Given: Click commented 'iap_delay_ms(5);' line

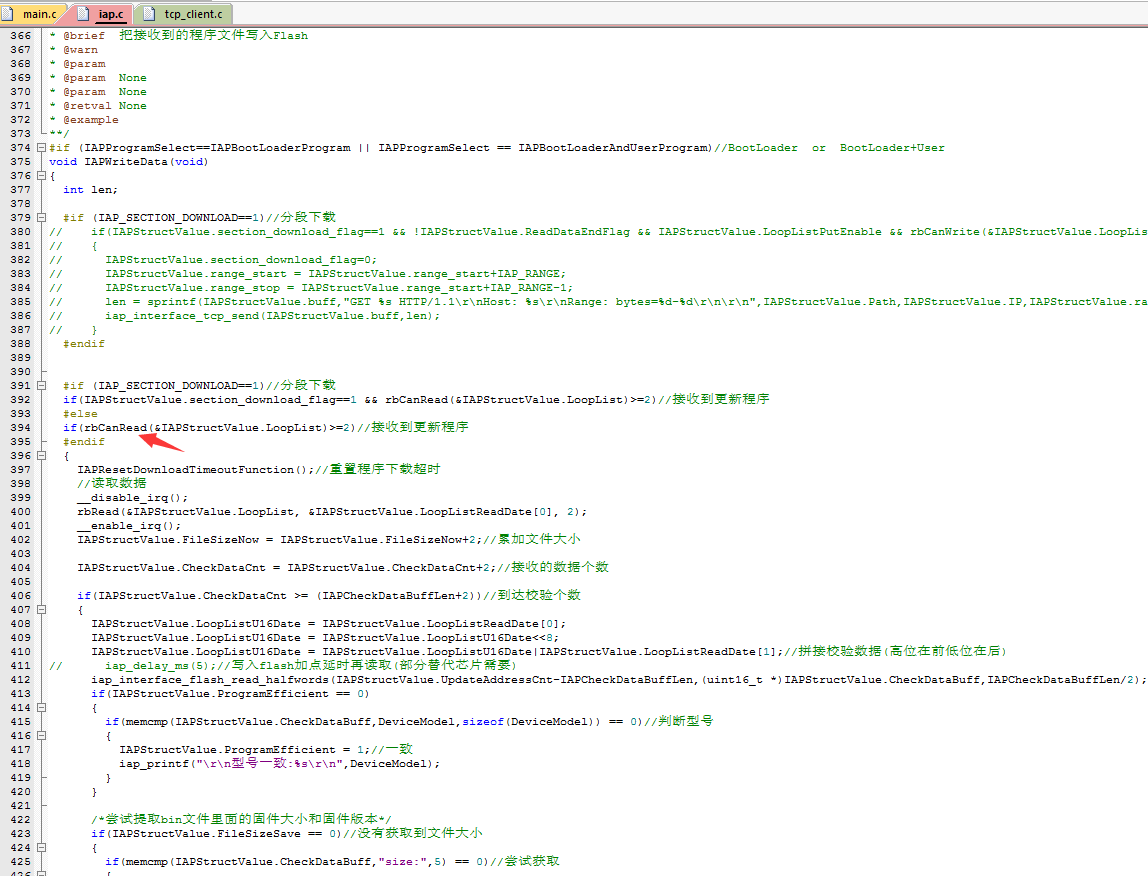Looking at the screenshot, I should coord(160,665).
